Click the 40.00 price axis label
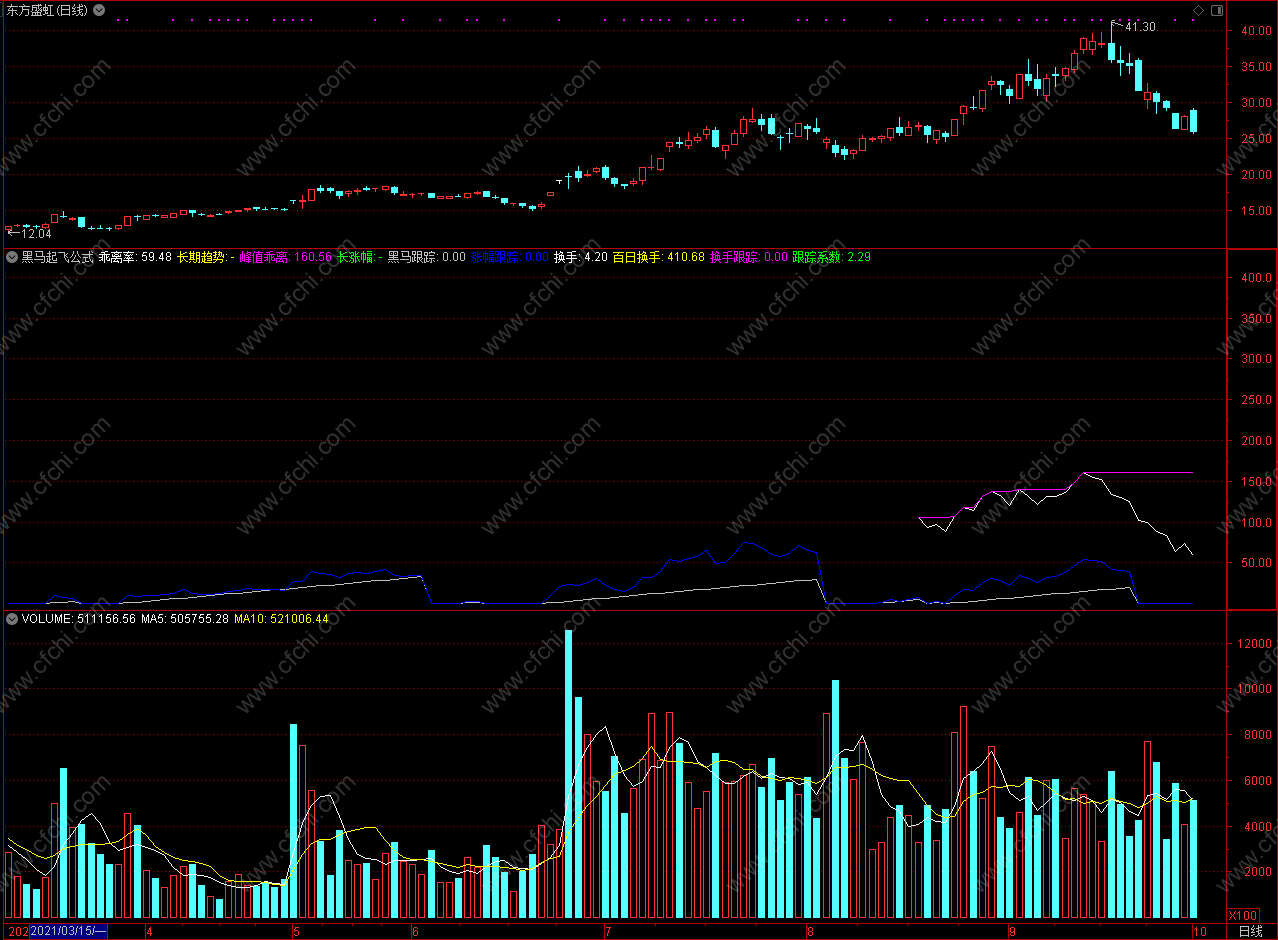This screenshot has height=940, width=1278. [1256, 31]
